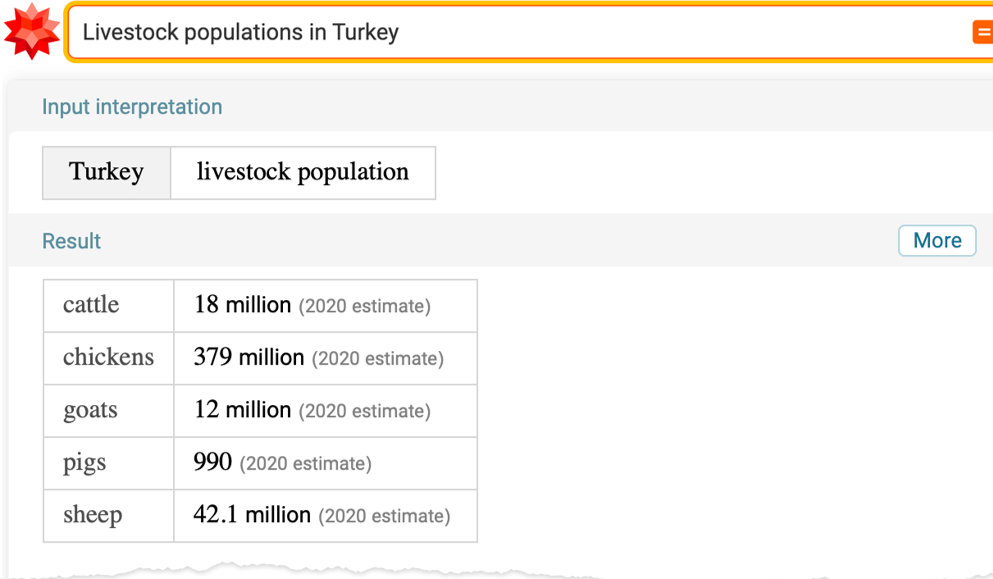Click '(2020 estimate)' note in sheep row

384,516
